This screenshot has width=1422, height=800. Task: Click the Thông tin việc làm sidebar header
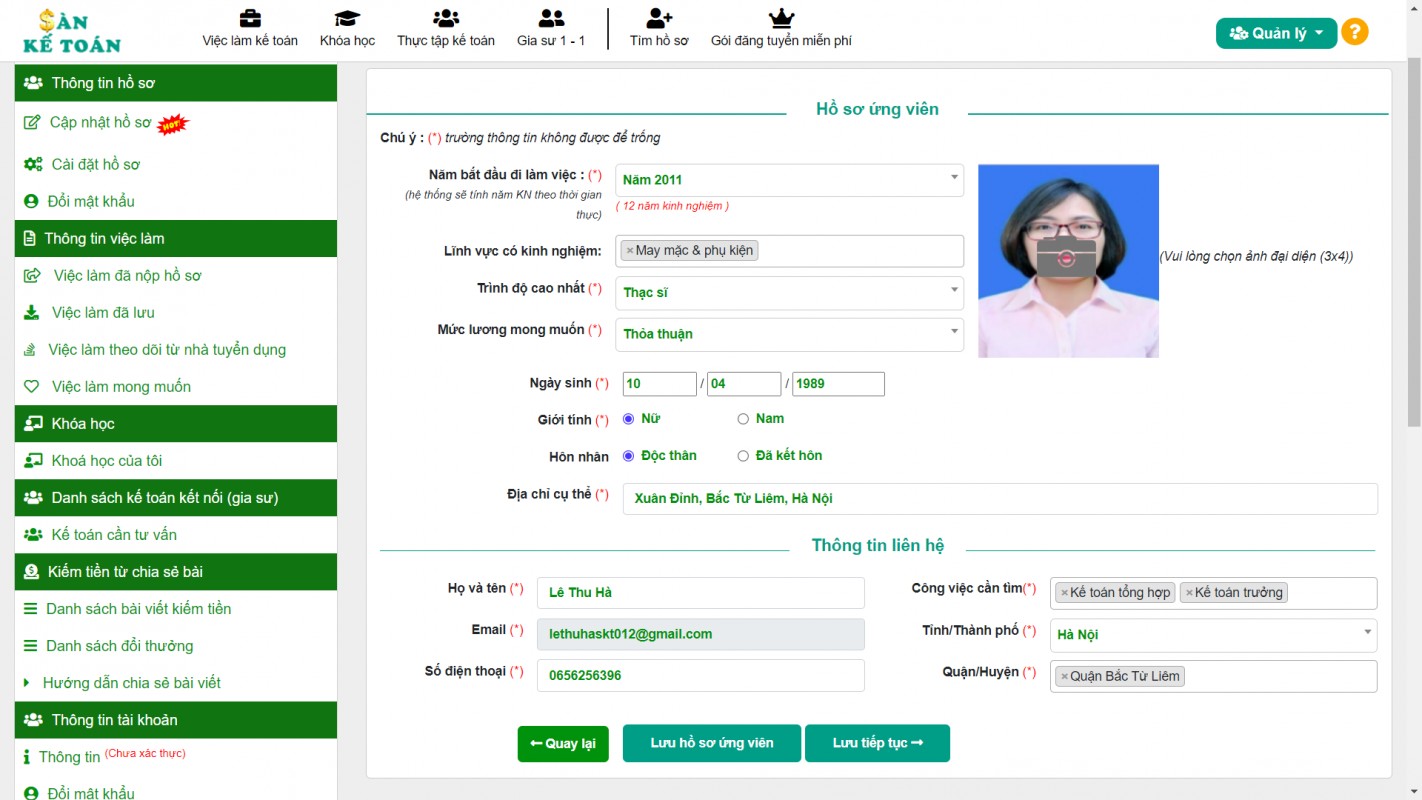[x=176, y=238]
